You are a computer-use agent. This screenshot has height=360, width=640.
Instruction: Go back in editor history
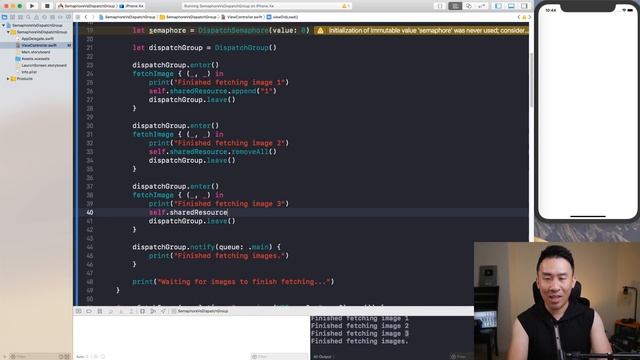coord(86,17)
